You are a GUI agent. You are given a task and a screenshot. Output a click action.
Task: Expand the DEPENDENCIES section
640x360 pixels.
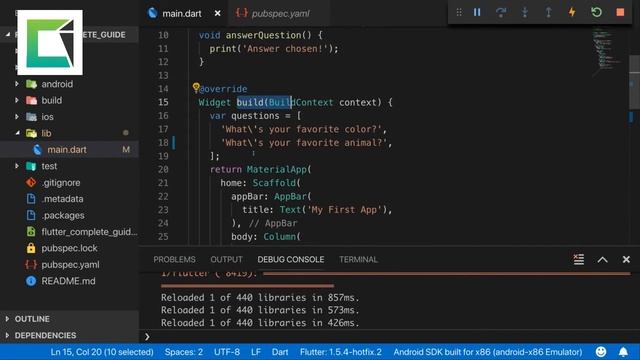[69, 335]
